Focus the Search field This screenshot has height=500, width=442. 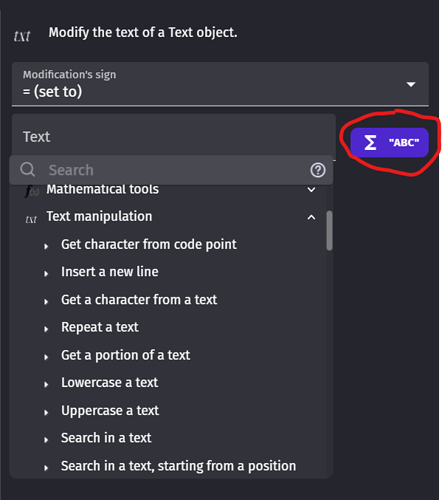click(171, 170)
